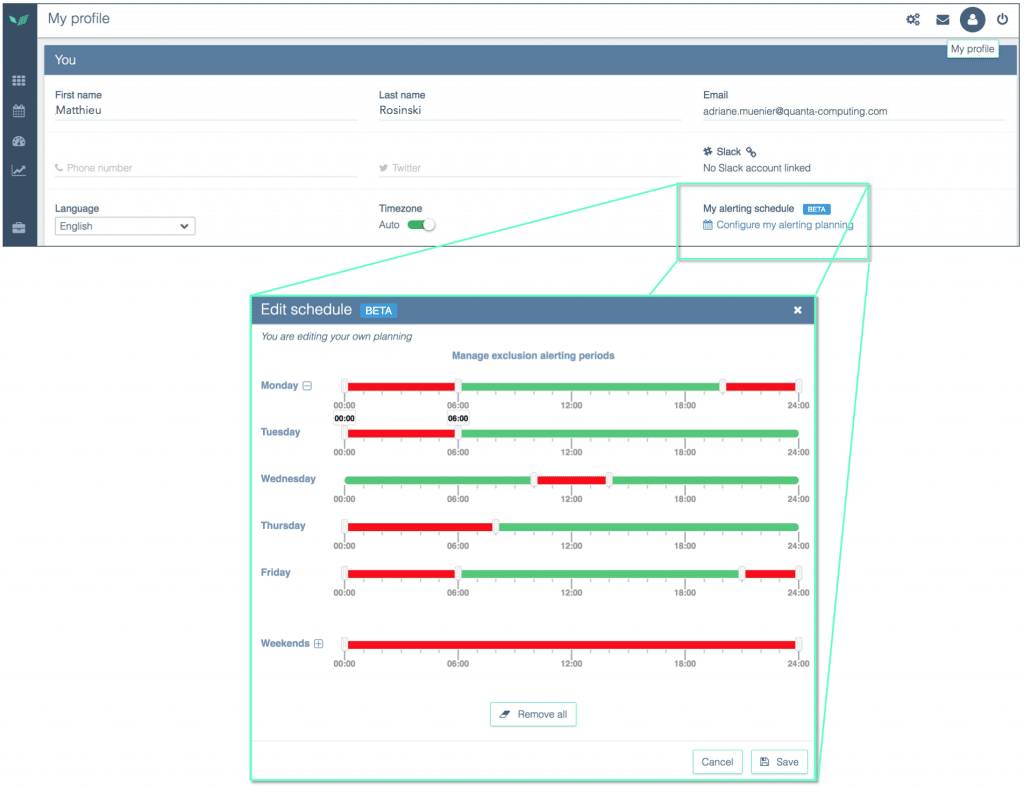
Task: Click Monday evening slider handle
Action: pyautogui.click(x=722, y=386)
